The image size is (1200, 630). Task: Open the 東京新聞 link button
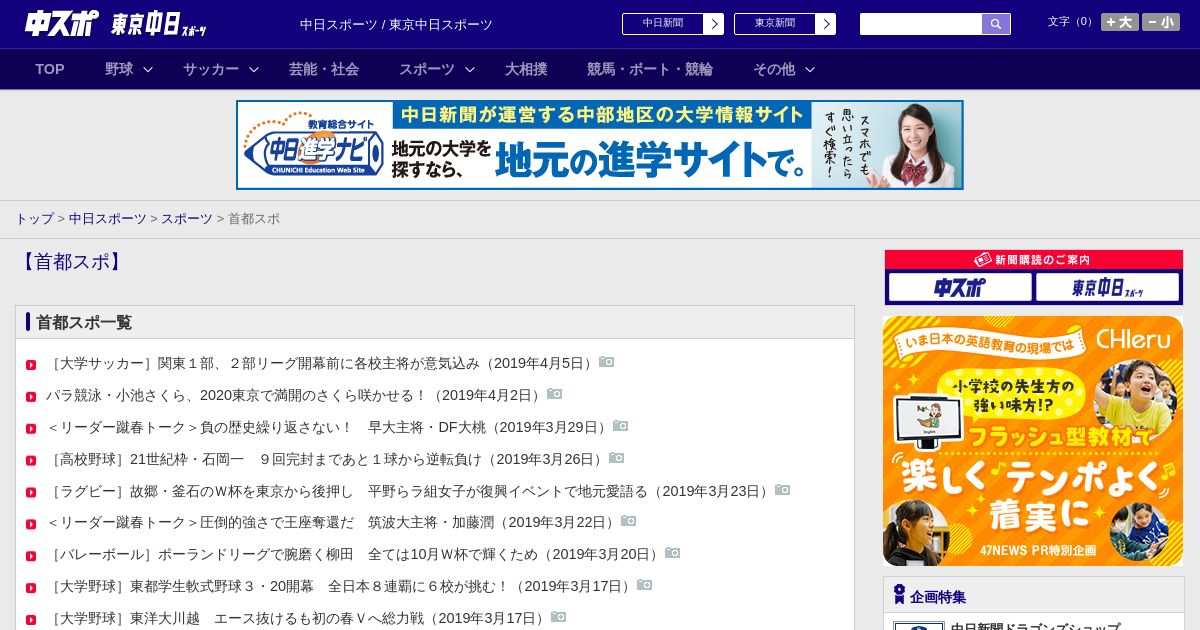(x=784, y=24)
